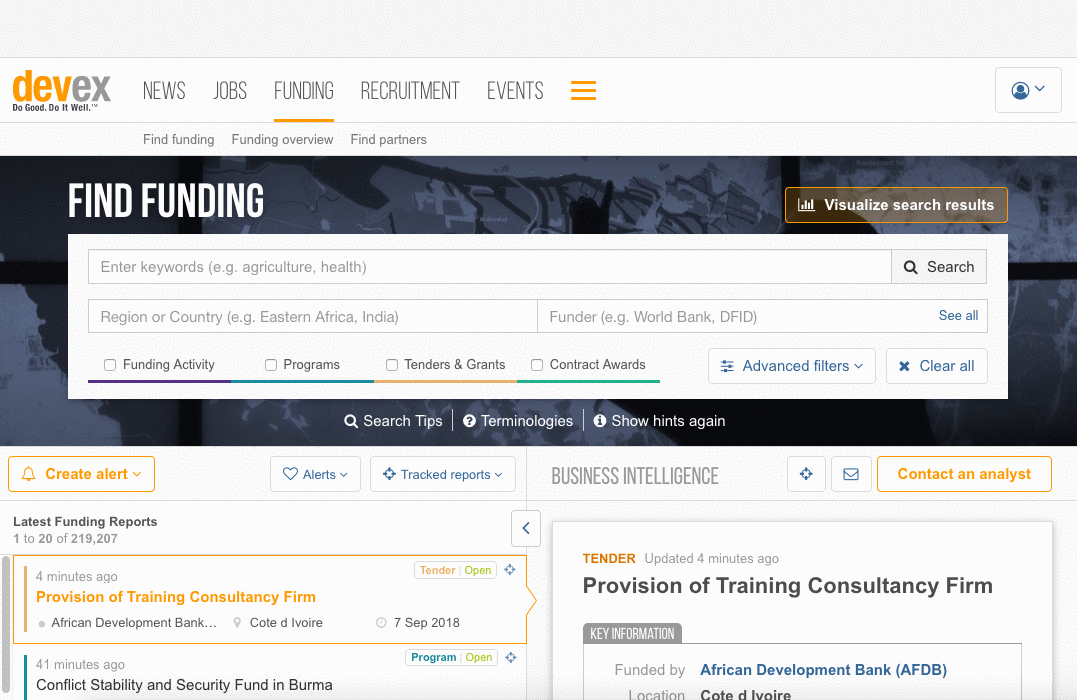Screen dimensions: 1077x700
Task: Click the results list vertical scrollbar
Action: (6, 624)
